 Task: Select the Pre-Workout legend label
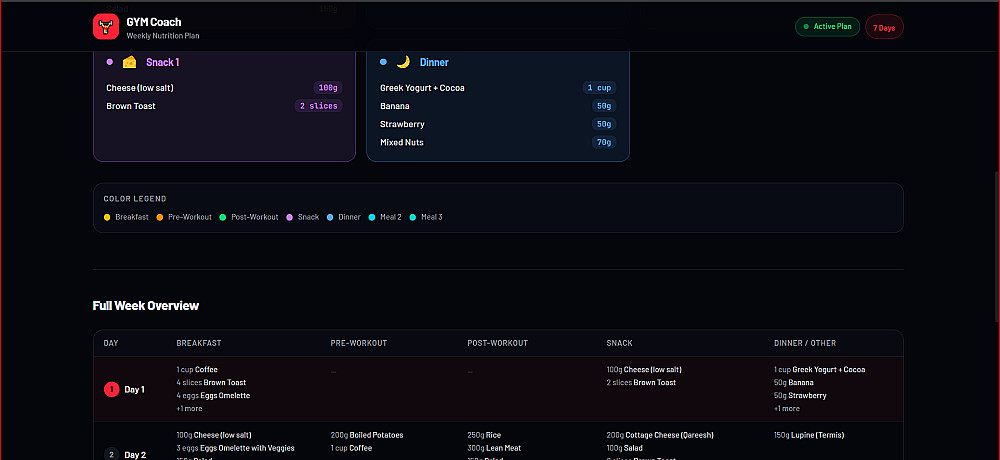point(190,217)
